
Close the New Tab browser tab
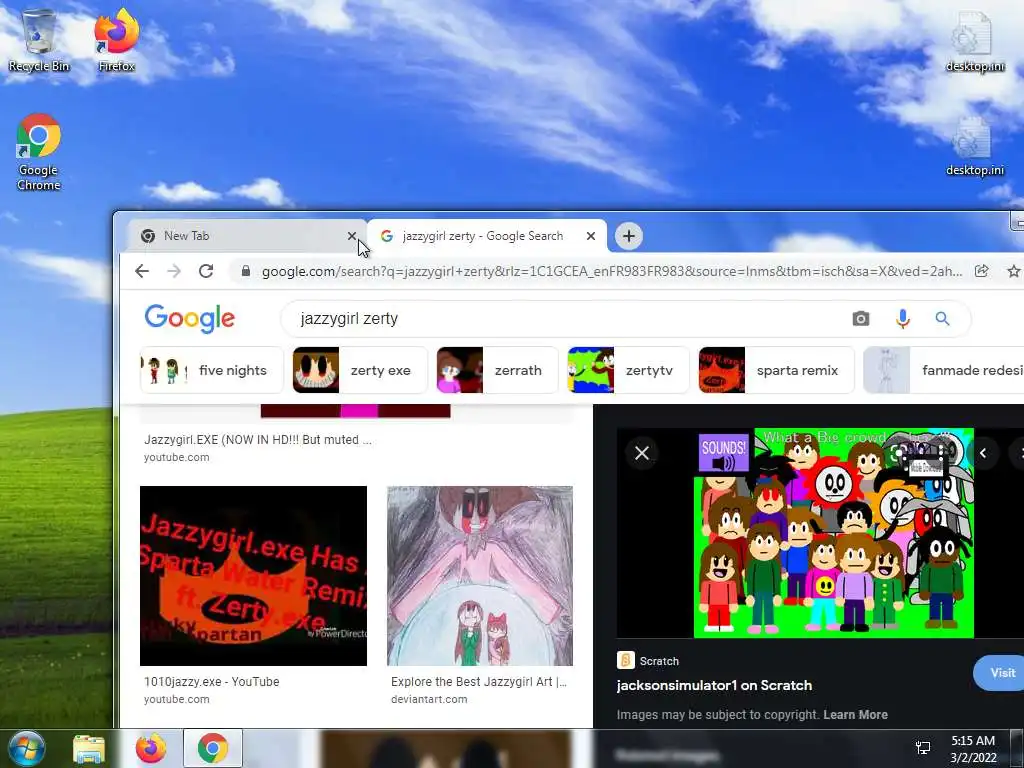tap(352, 236)
